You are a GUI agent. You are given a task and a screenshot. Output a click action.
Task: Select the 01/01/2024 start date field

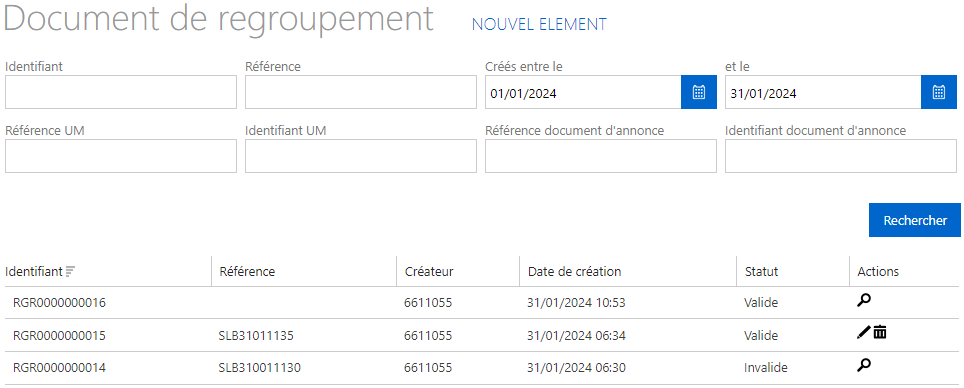(x=583, y=92)
